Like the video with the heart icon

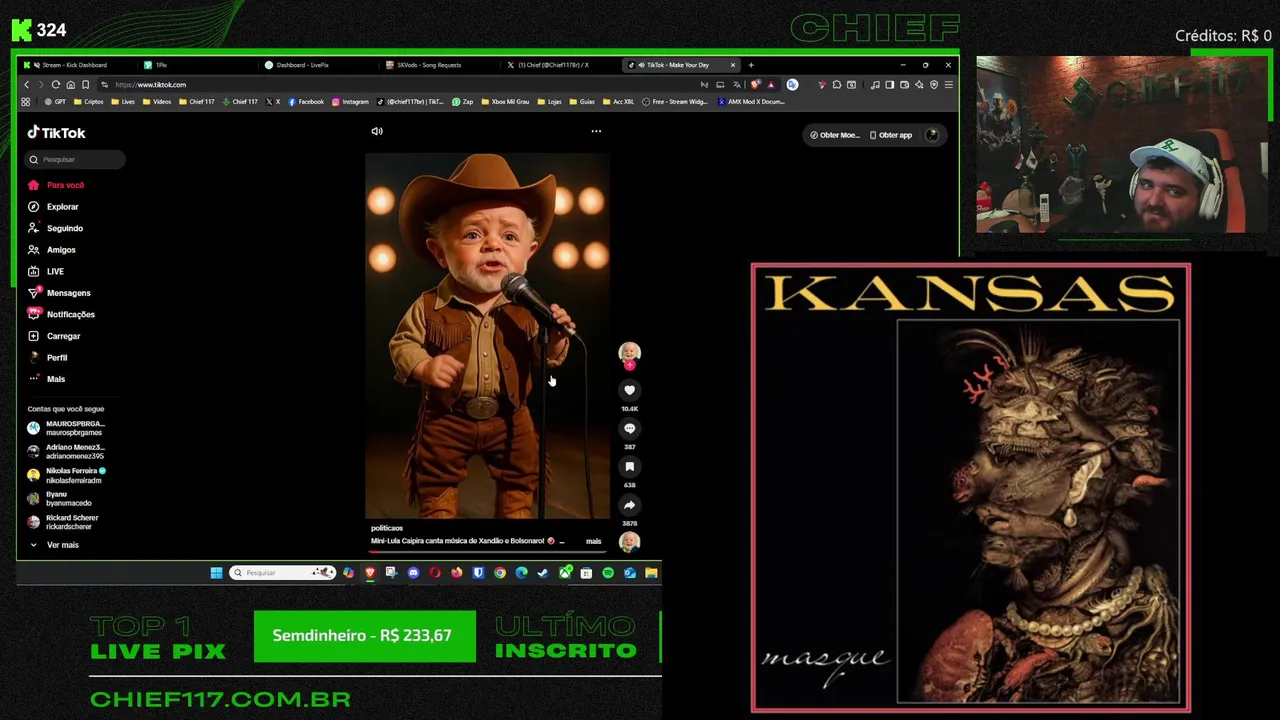(629, 390)
